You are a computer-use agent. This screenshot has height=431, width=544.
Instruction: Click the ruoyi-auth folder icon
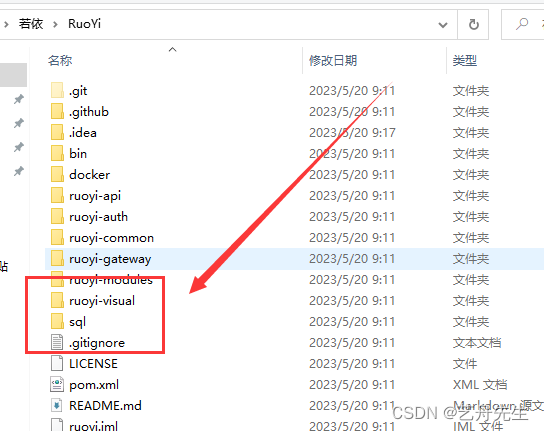tap(57, 217)
